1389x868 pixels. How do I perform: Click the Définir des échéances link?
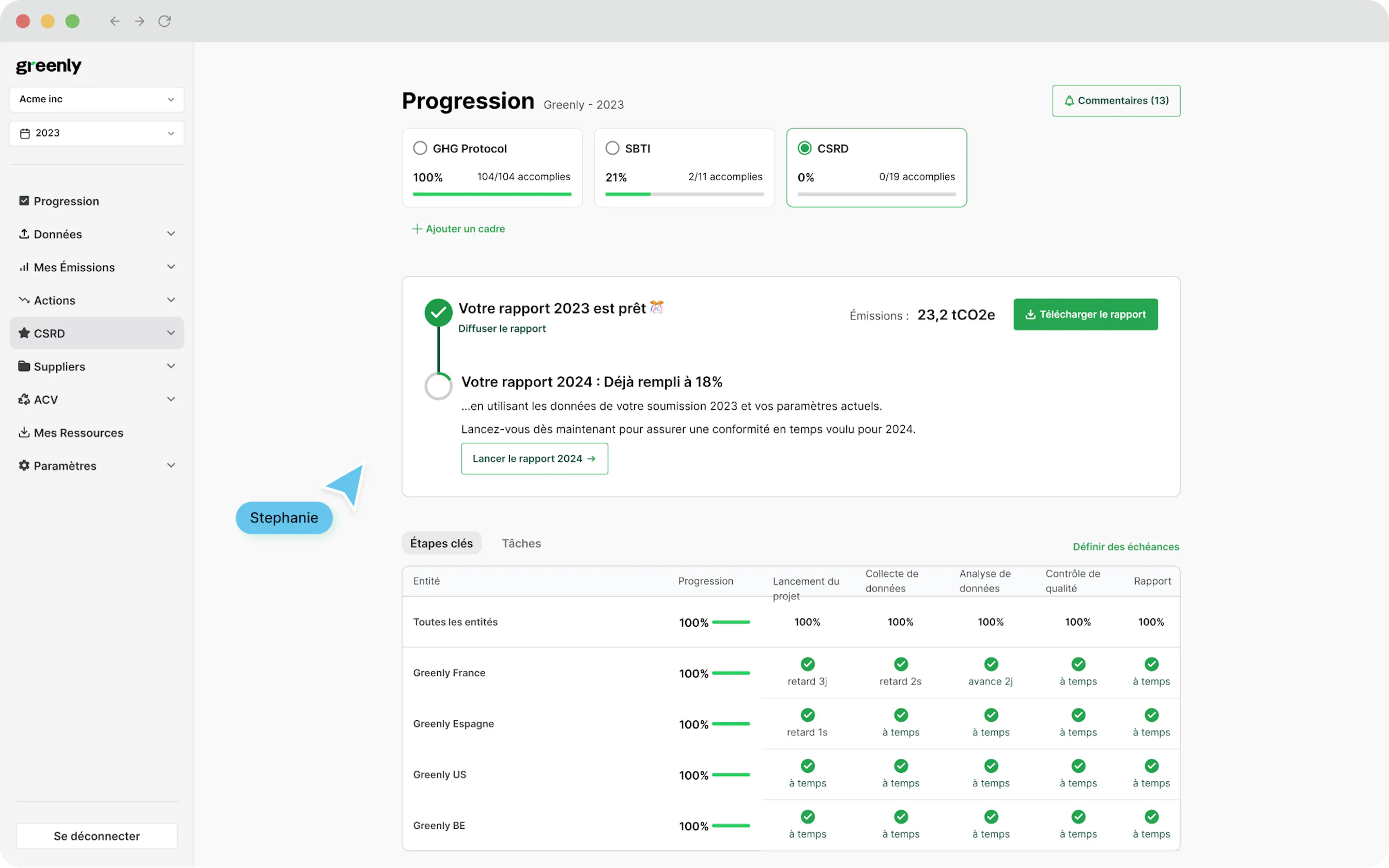click(x=1125, y=547)
